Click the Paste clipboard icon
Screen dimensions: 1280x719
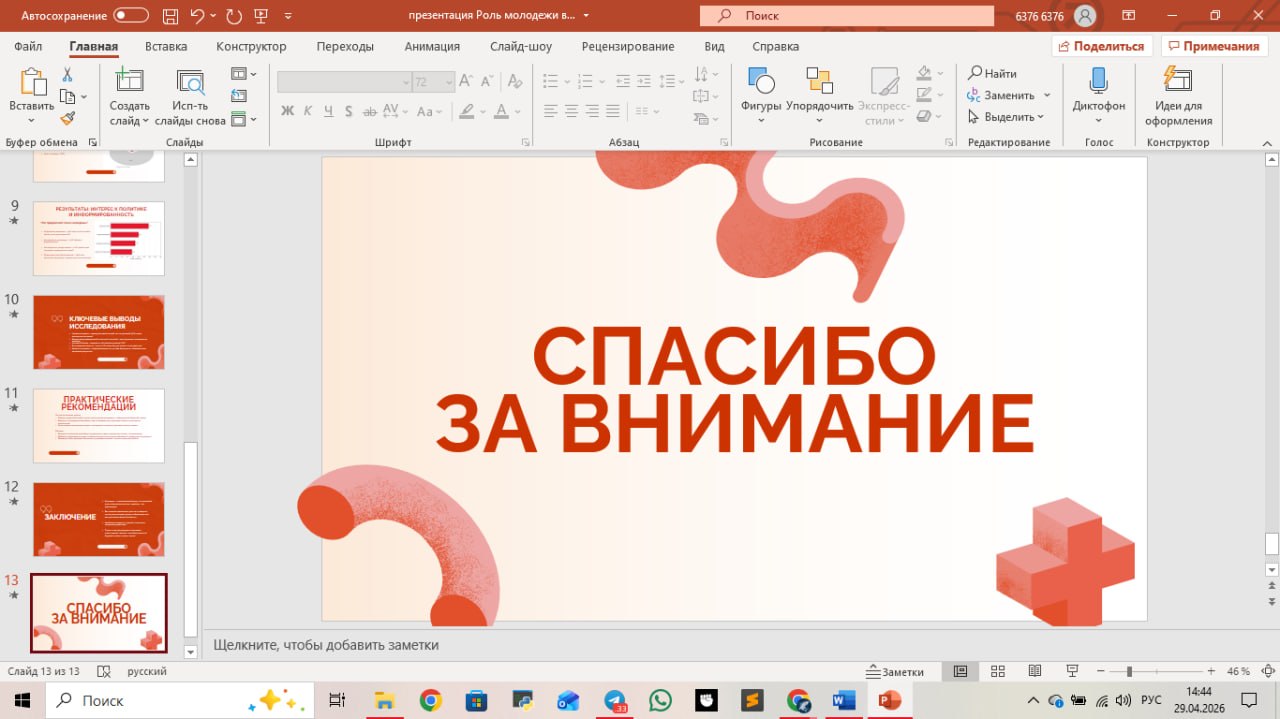(32, 82)
